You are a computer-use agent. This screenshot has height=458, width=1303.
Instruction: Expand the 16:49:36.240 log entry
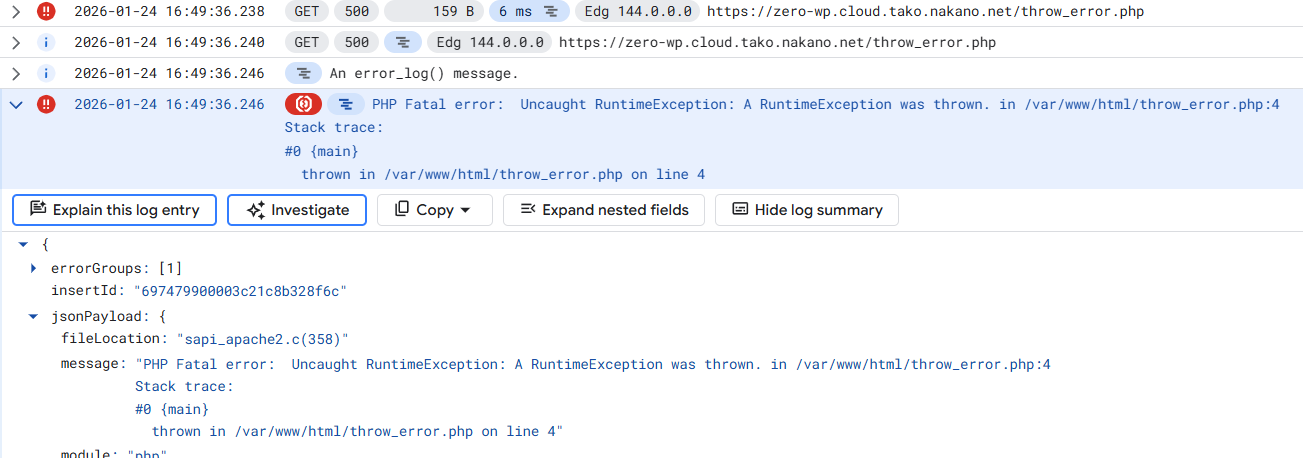pyautogui.click(x=16, y=43)
